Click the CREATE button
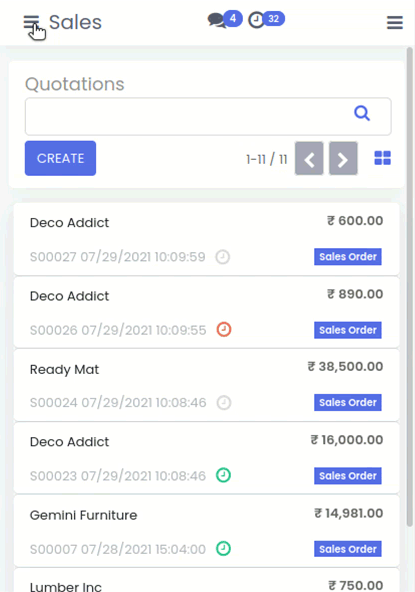Viewport: 415px width, 592px height. coord(60,158)
